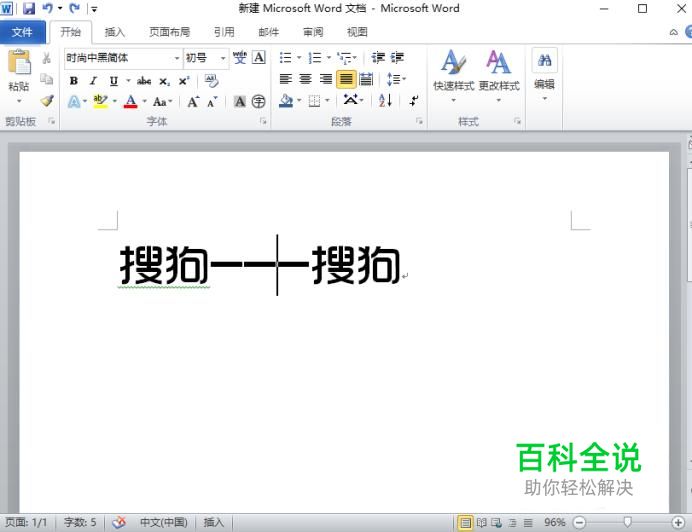Expand the multilevel list dropdown arrow

354,58
